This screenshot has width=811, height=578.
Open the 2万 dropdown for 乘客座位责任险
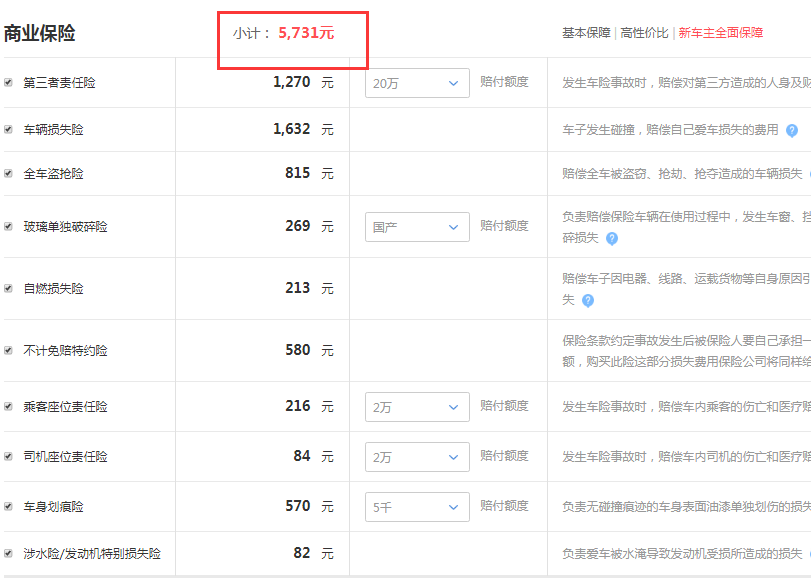click(x=417, y=407)
